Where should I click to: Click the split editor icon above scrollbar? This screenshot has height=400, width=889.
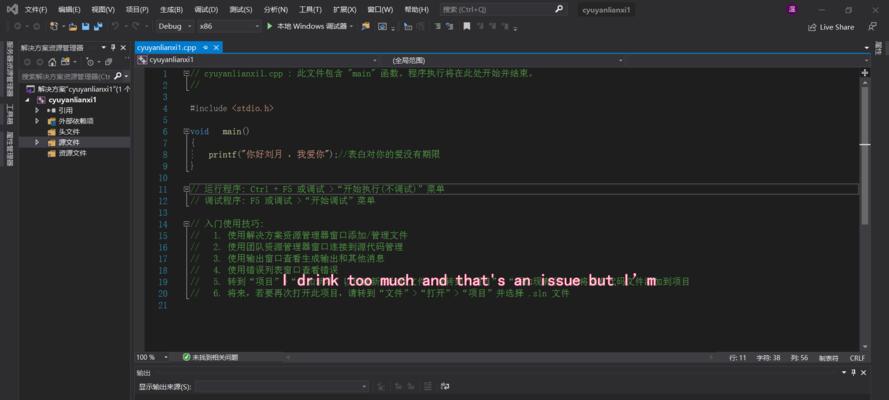865,73
